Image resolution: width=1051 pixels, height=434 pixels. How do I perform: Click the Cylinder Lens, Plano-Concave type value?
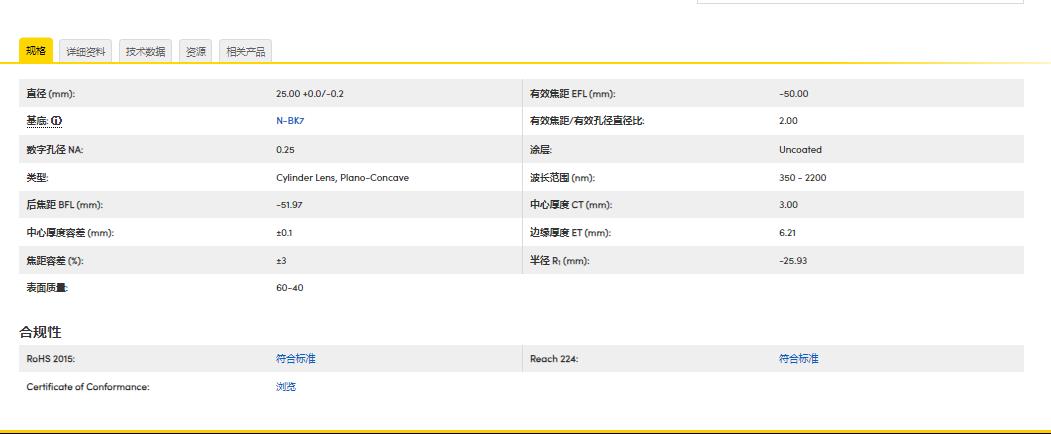[342, 178]
